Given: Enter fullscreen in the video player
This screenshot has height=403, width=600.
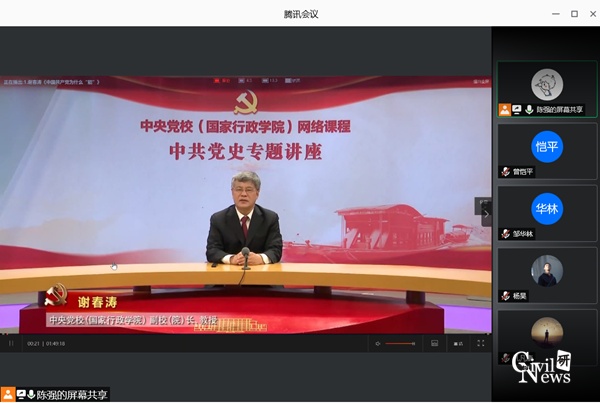Looking at the screenshot, I should [481, 343].
